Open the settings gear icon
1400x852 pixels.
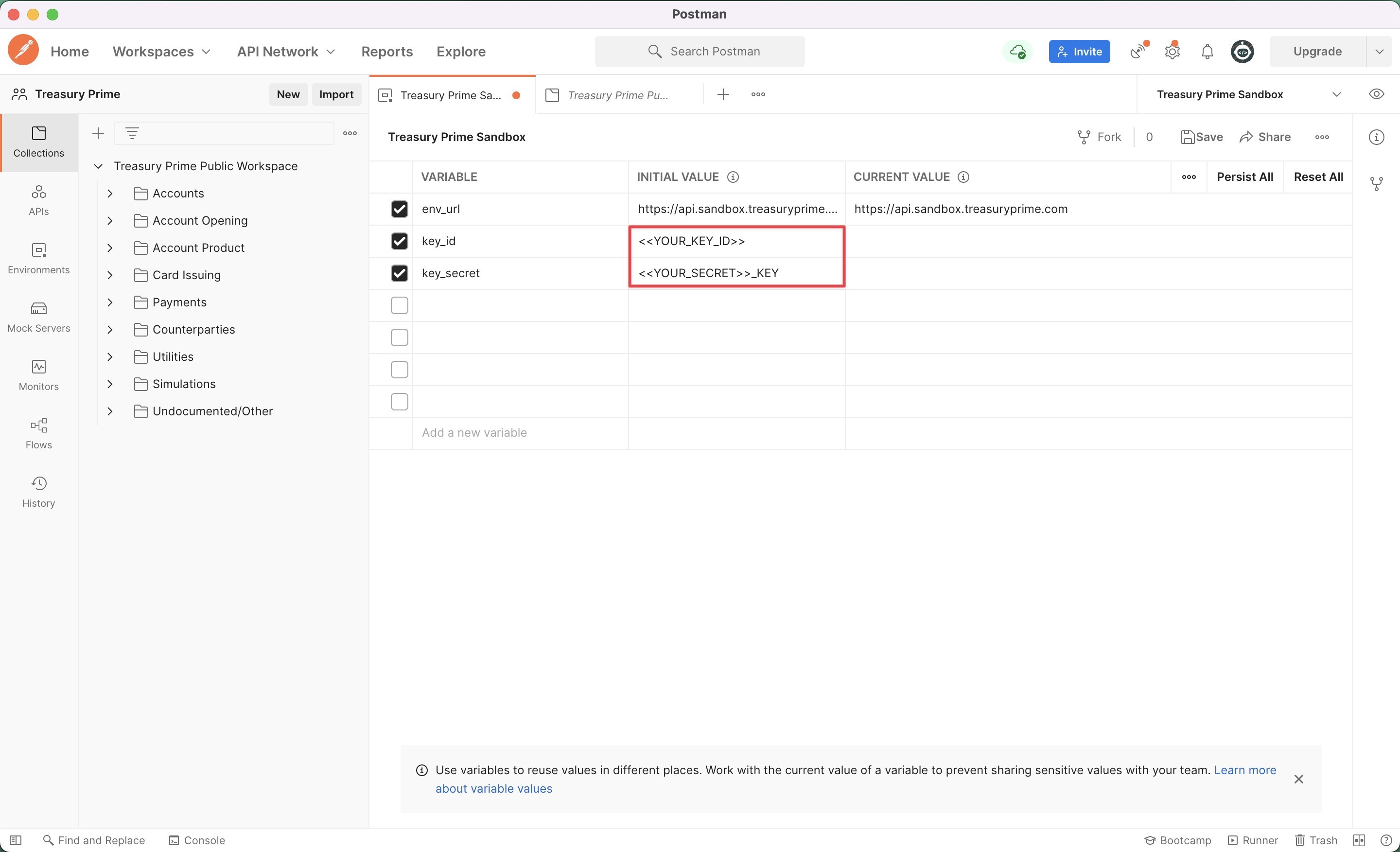tap(1172, 52)
